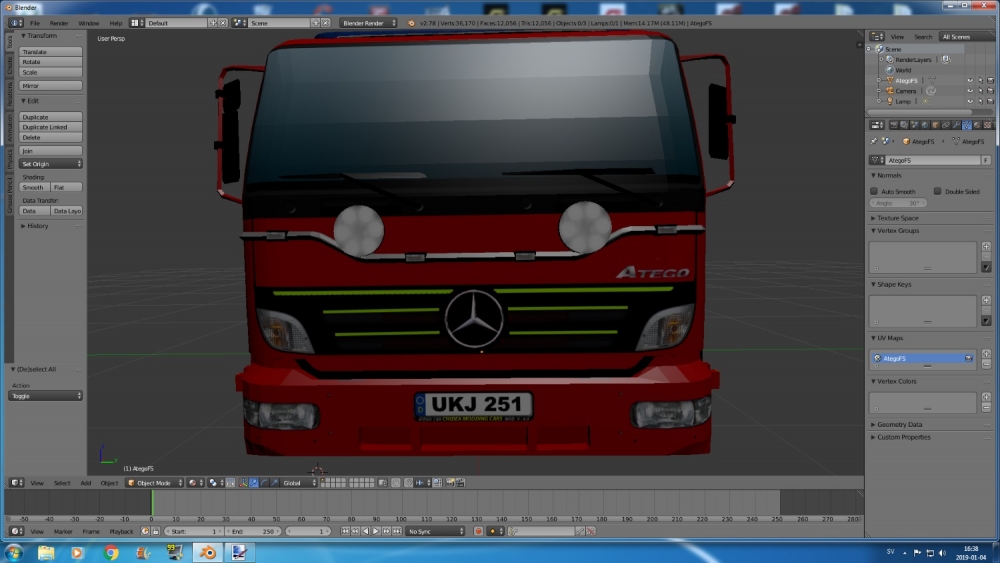The height and width of the screenshot is (563, 1000).
Task: Click the Duplicate Linked button
Action: [50, 127]
